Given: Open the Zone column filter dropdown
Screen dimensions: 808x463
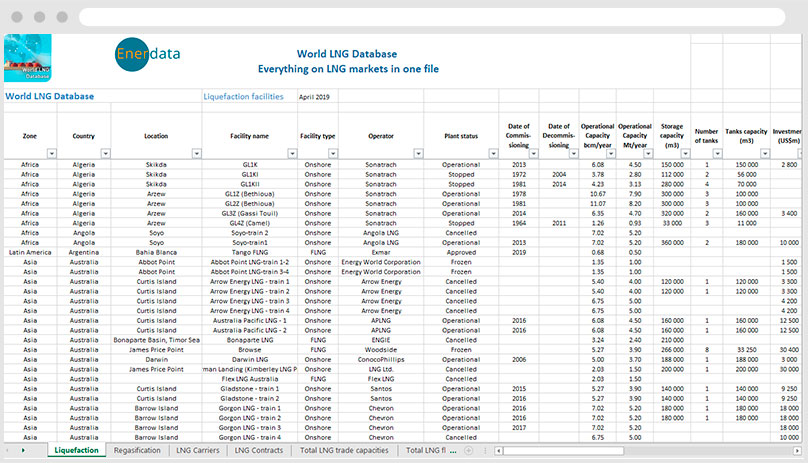Looking at the screenshot, I should point(50,153).
